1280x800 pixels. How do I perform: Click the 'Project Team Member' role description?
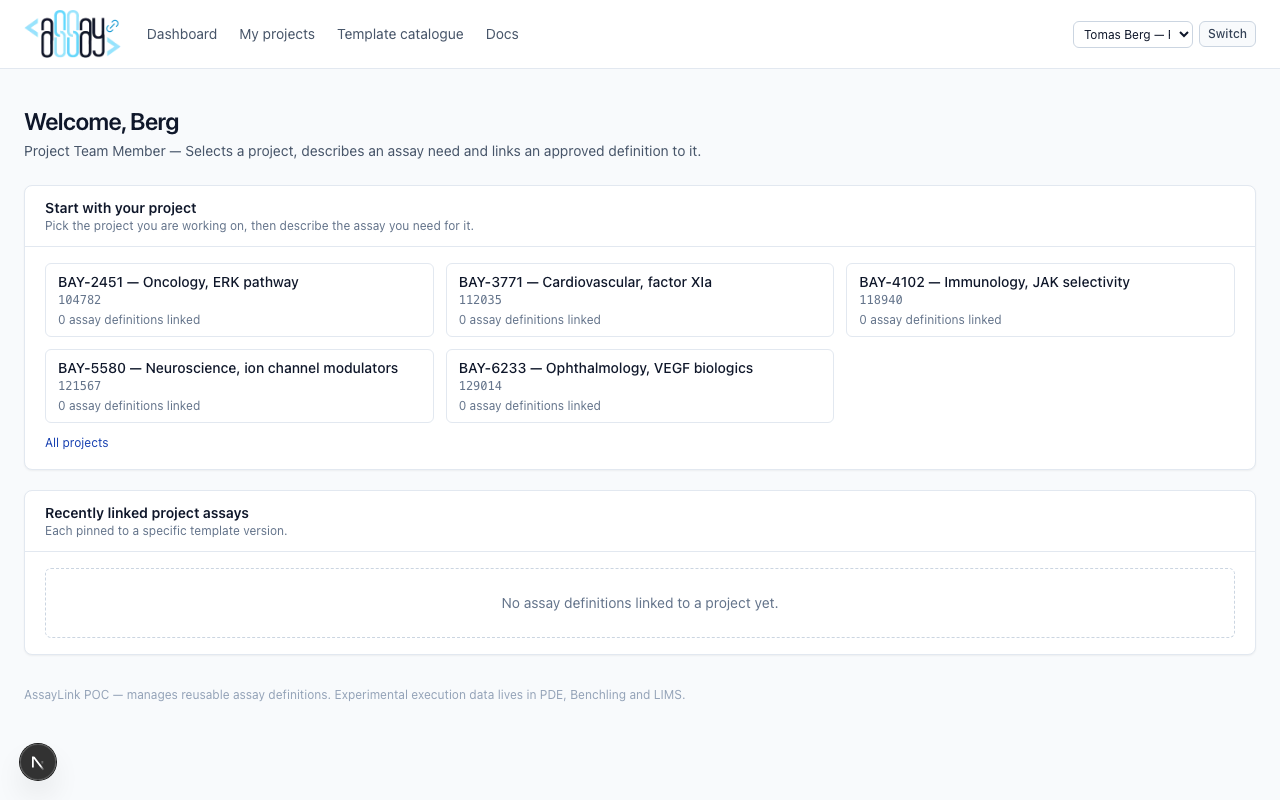click(363, 151)
